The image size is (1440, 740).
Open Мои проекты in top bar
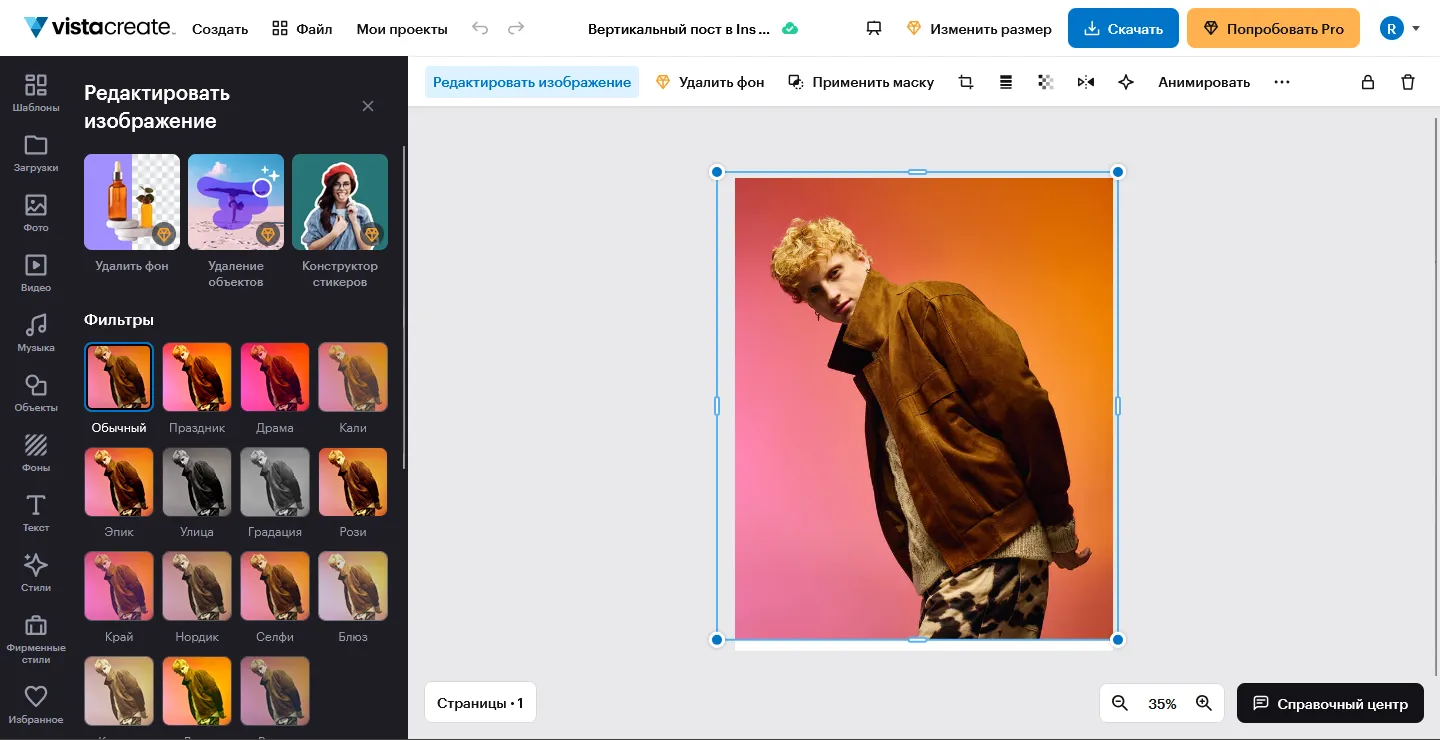click(x=402, y=29)
